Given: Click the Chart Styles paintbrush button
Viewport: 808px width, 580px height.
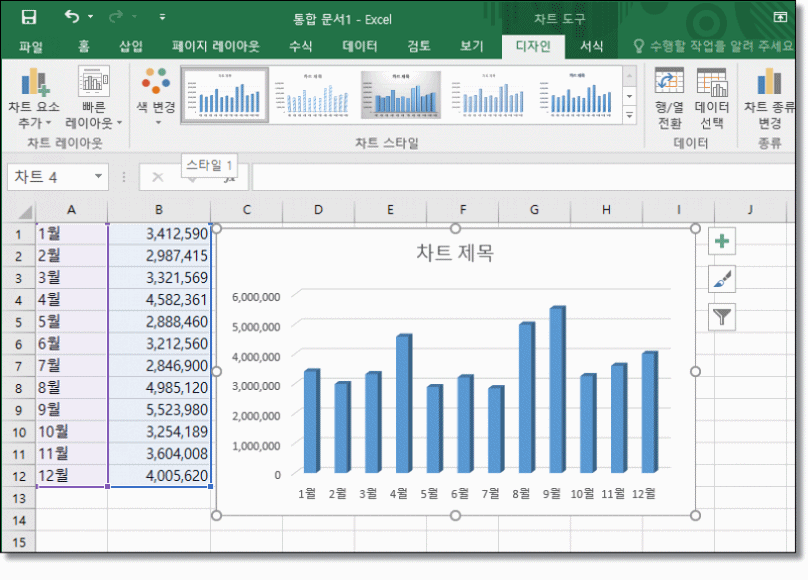Looking at the screenshot, I should click(721, 279).
